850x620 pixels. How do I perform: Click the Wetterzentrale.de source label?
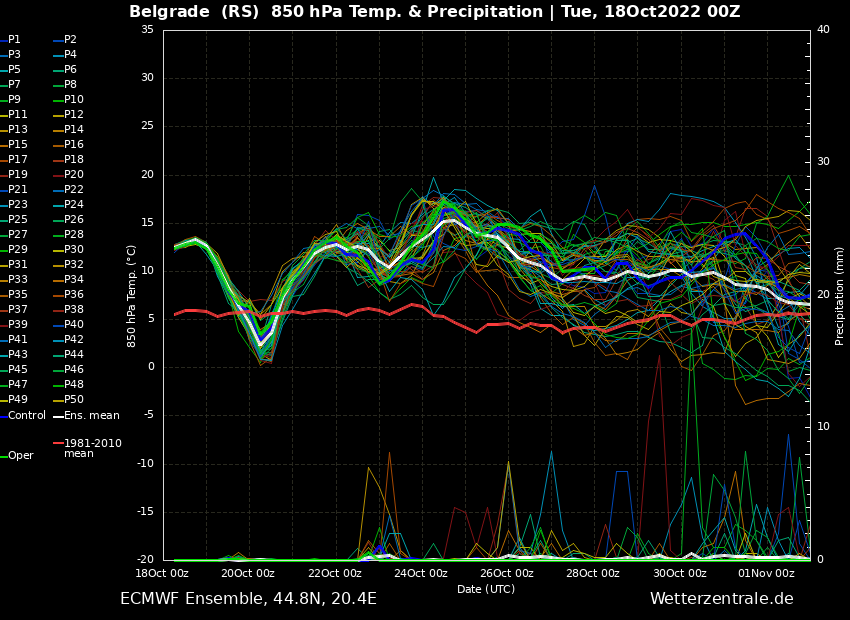(x=722, y=599)
